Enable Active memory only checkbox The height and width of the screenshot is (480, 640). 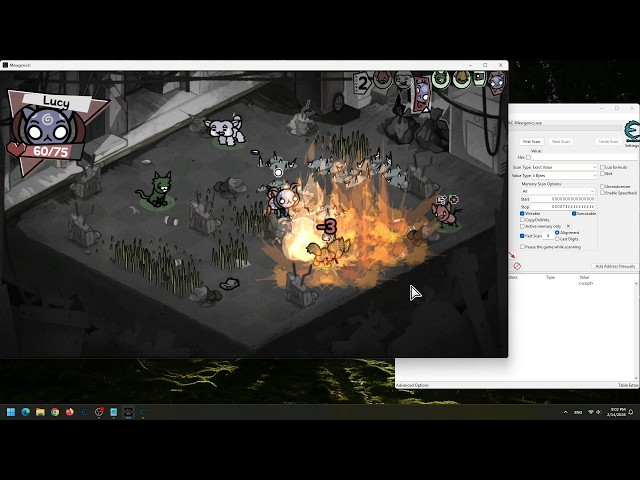522,226
